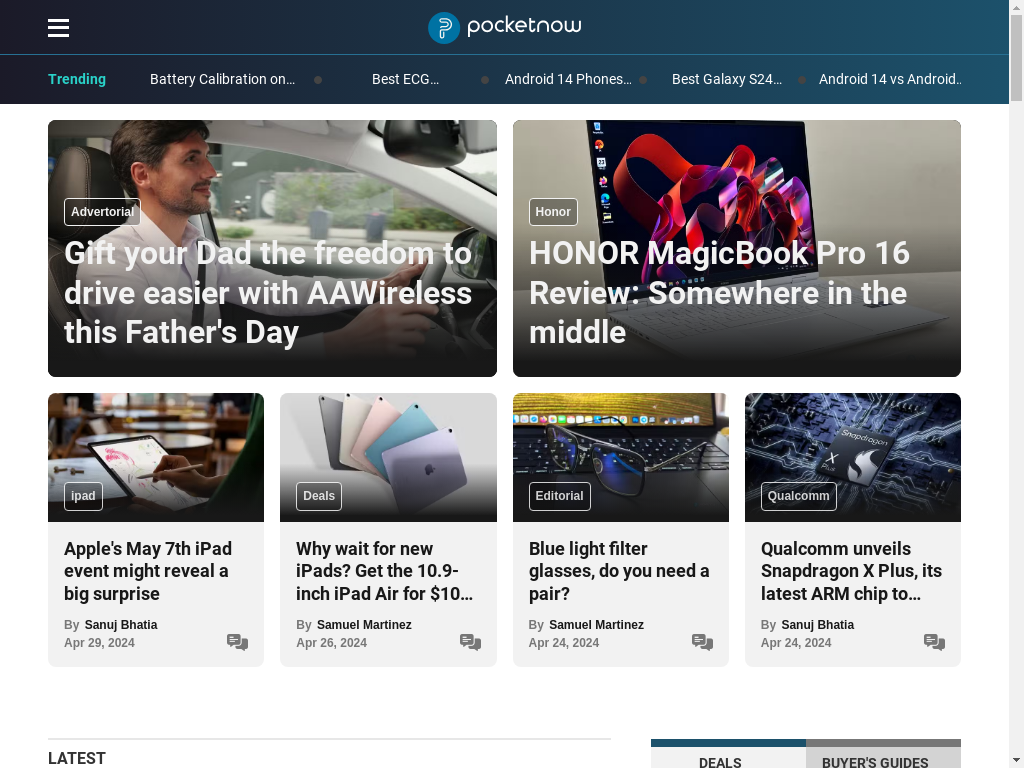Click the Trending label

(77, 79)
